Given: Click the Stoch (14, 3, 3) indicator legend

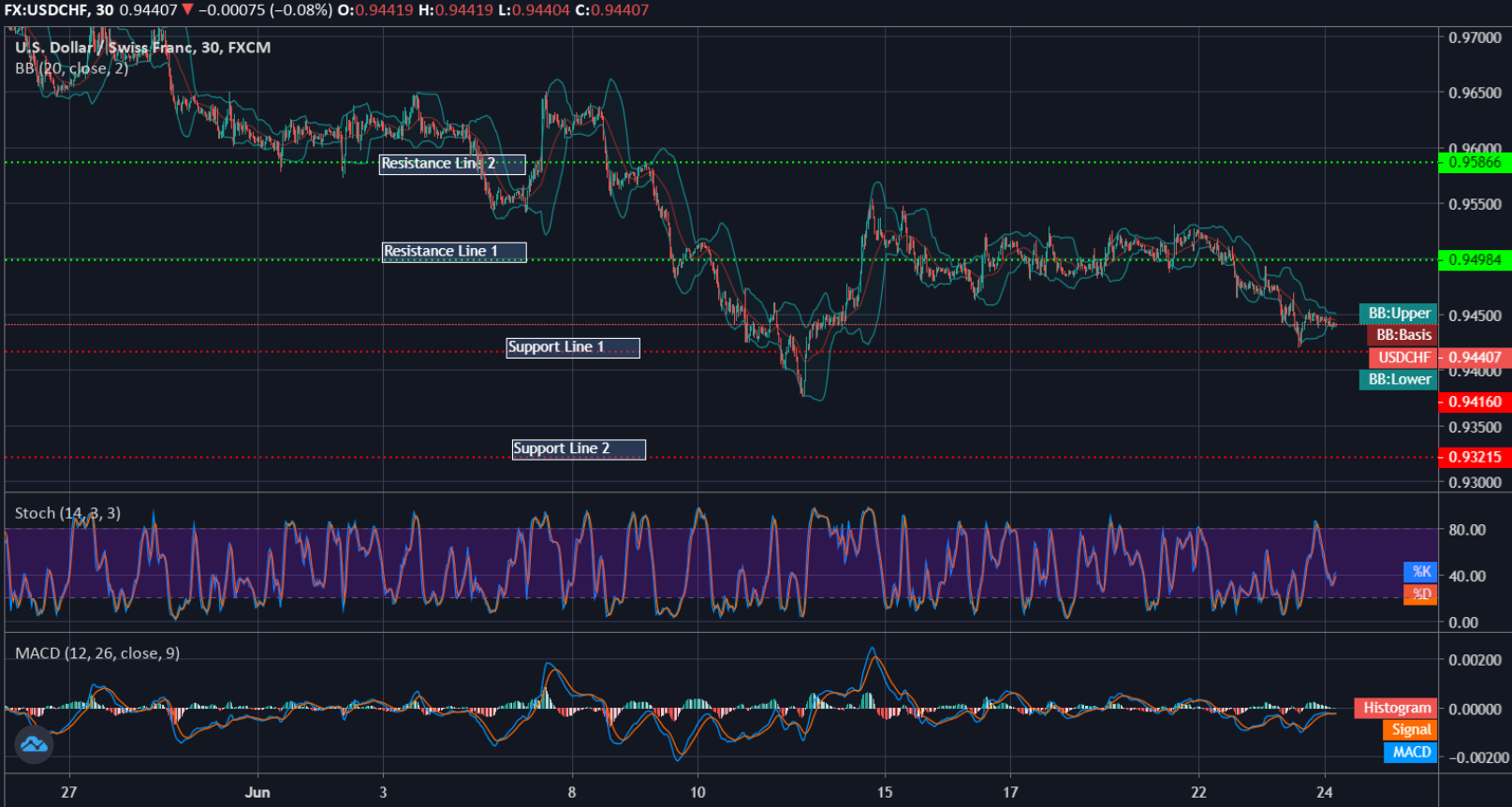Looking at the screenshot, I should 67,513.
